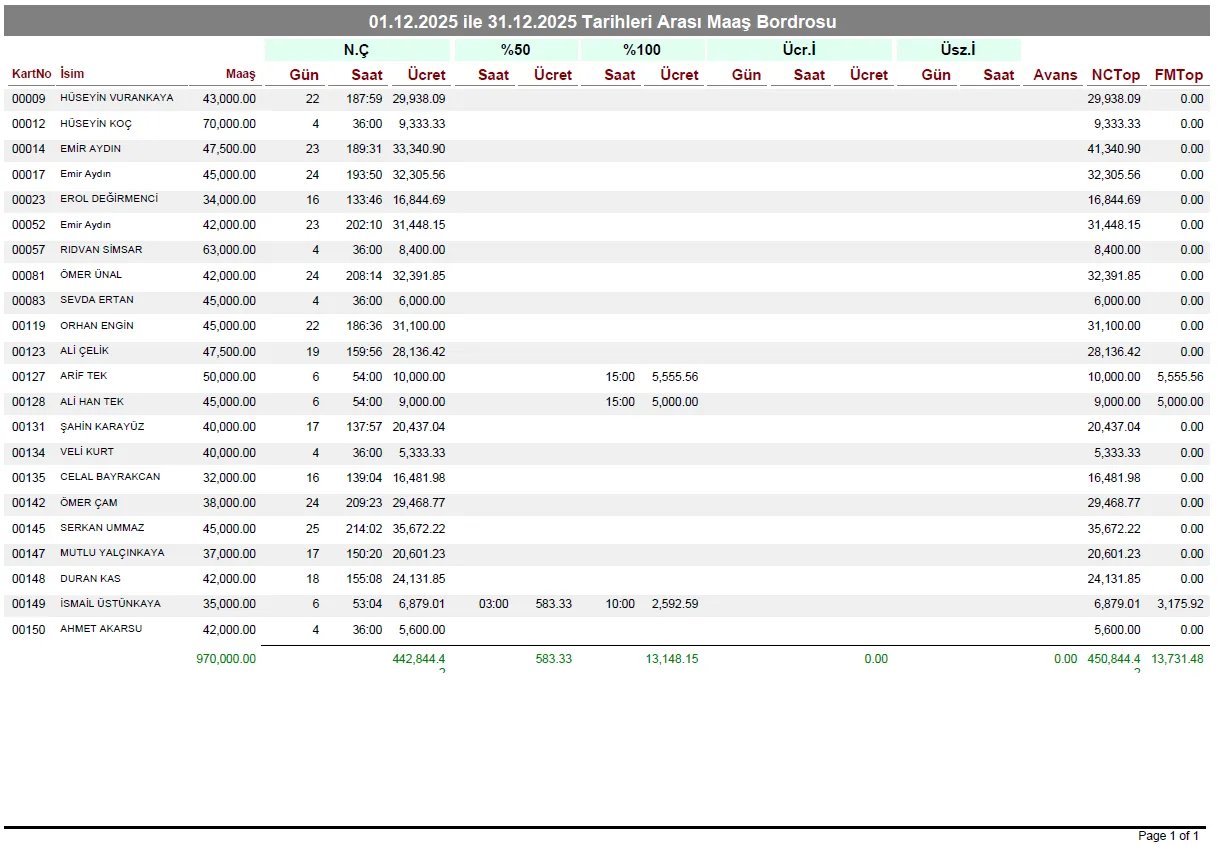Select card number 00127 cell
Image resolution: width=1219 pixels, height=847 pixels.
[28, 377]
